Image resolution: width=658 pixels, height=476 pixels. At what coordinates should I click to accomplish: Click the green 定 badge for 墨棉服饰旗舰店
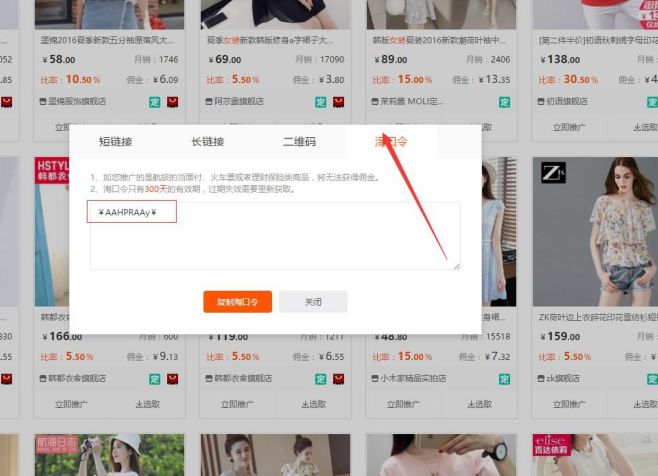click(x=155, y=102)
